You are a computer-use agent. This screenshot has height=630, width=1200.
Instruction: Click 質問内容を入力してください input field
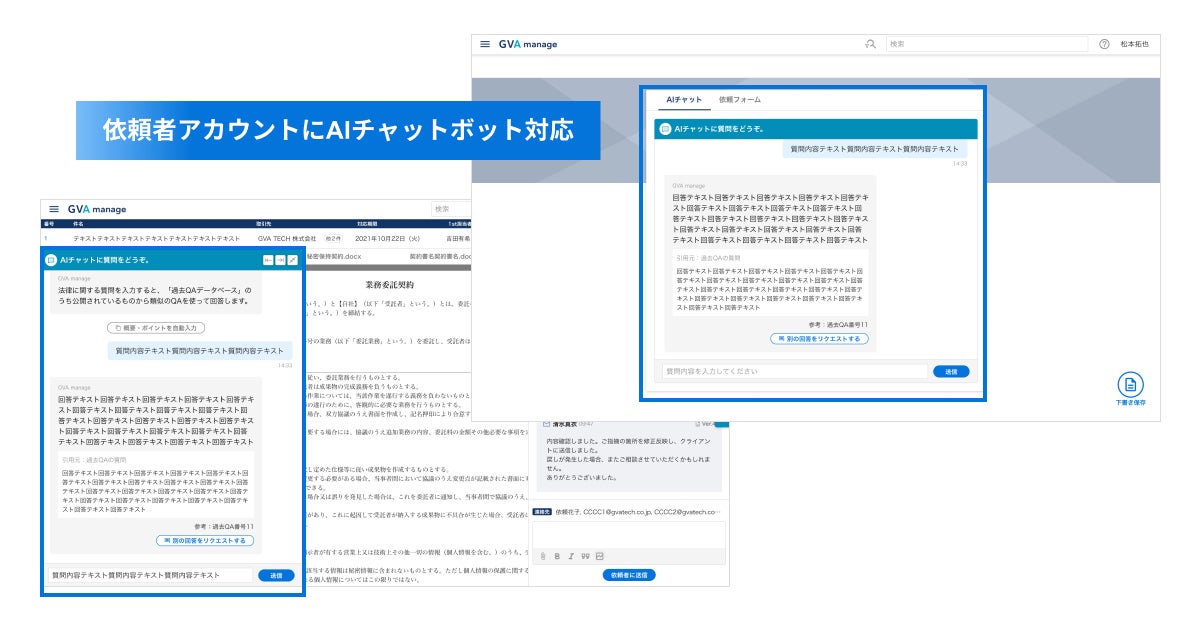(794, 371)
